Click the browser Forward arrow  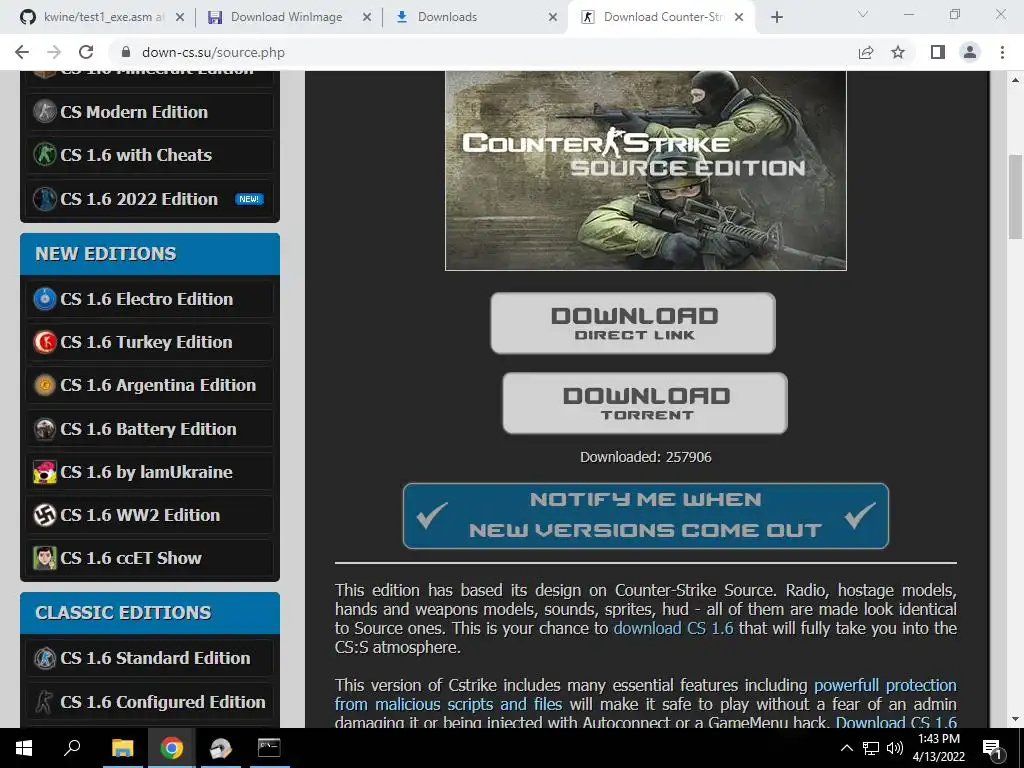tap(54, 52)
